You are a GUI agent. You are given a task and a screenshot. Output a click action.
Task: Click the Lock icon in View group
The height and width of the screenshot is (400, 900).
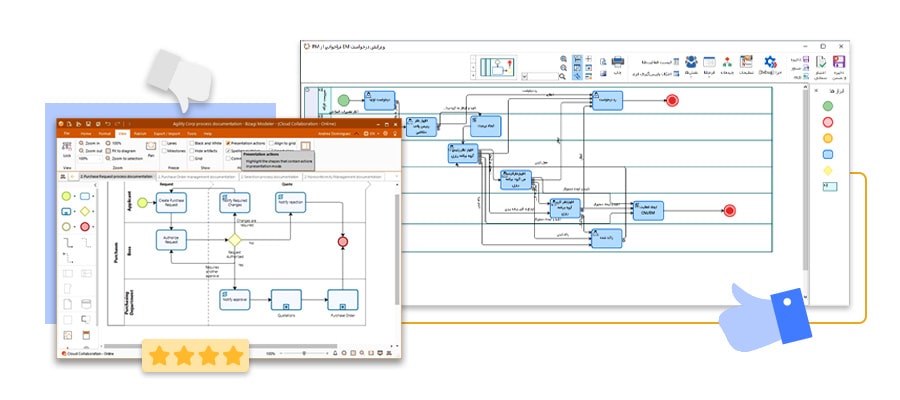pos(67,149)
